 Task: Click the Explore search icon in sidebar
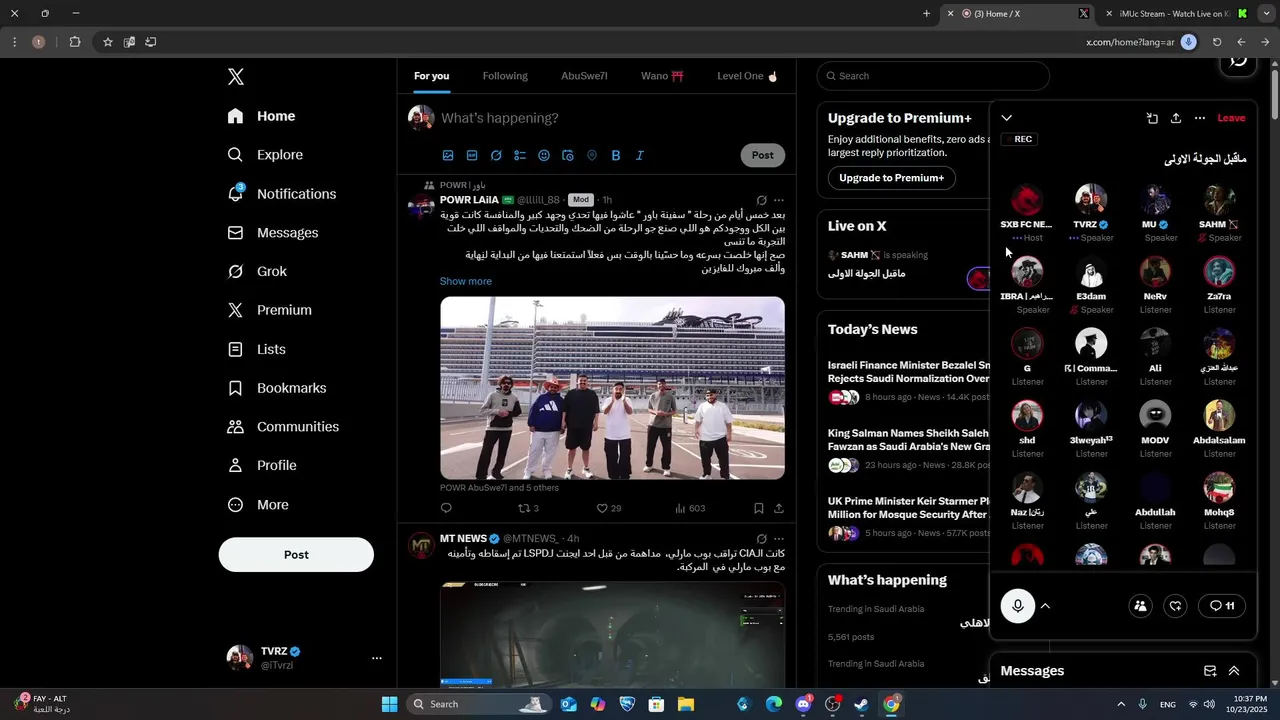coord(235,155)
